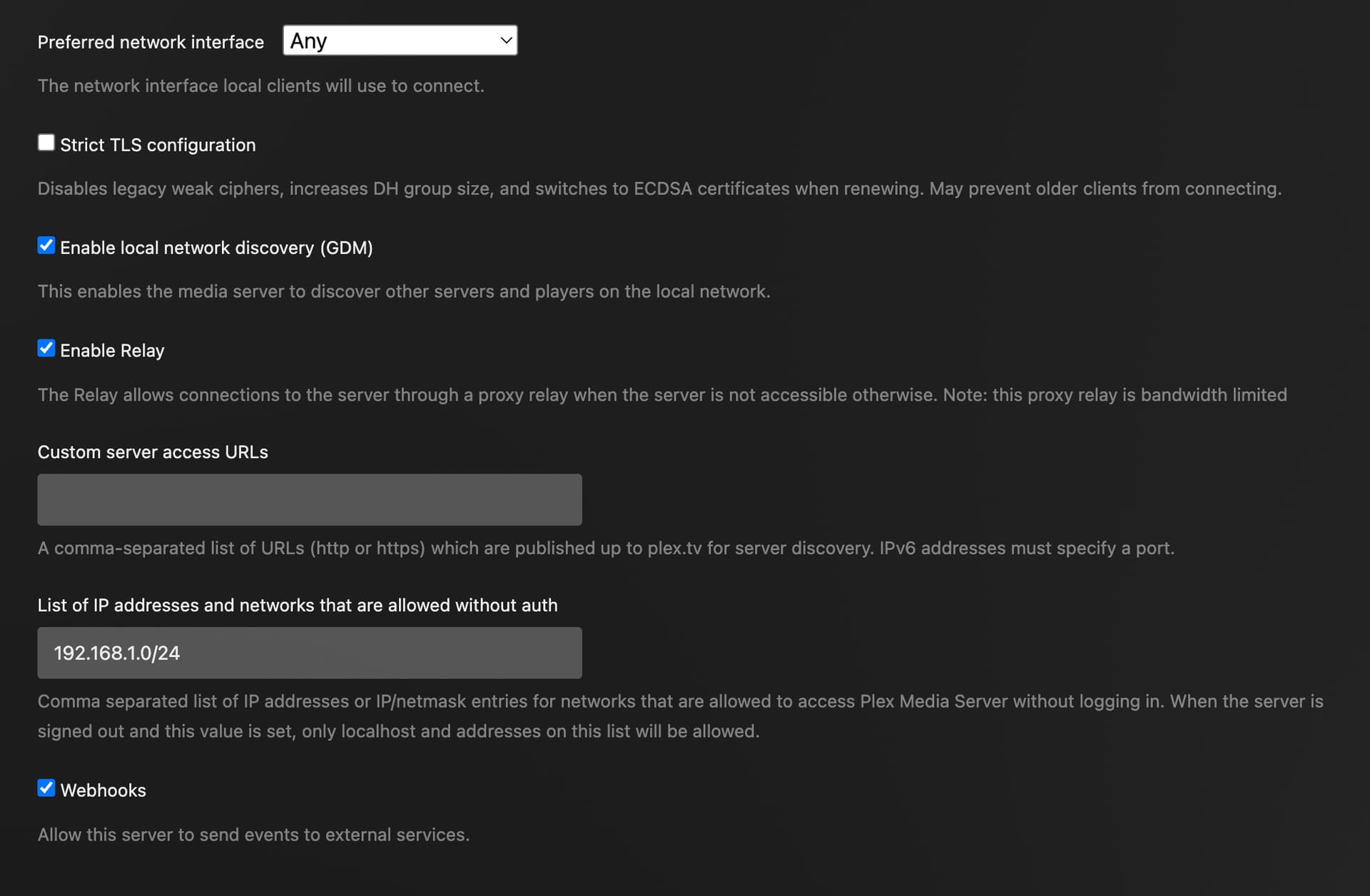
Task: Disable the Enable Relay checkbox
Action: 46,348
